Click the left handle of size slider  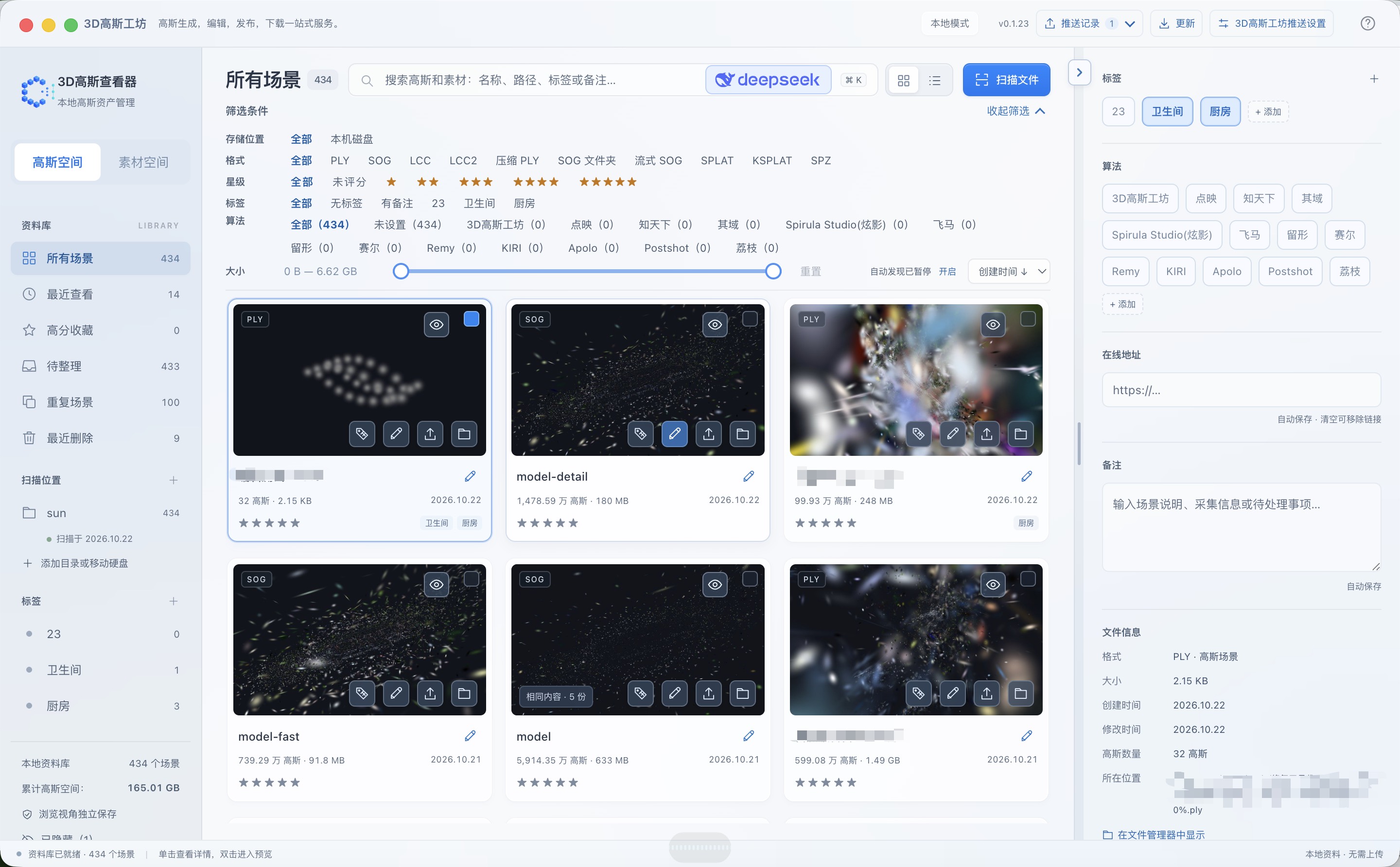pos(401,271)
